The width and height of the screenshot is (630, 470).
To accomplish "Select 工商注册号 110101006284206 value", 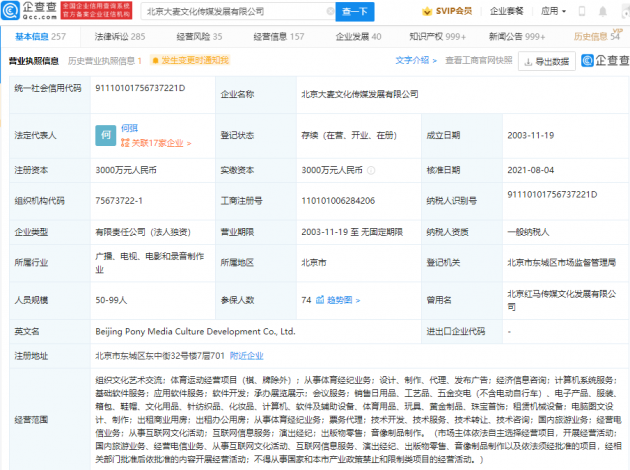I will [x=338, y=201].
